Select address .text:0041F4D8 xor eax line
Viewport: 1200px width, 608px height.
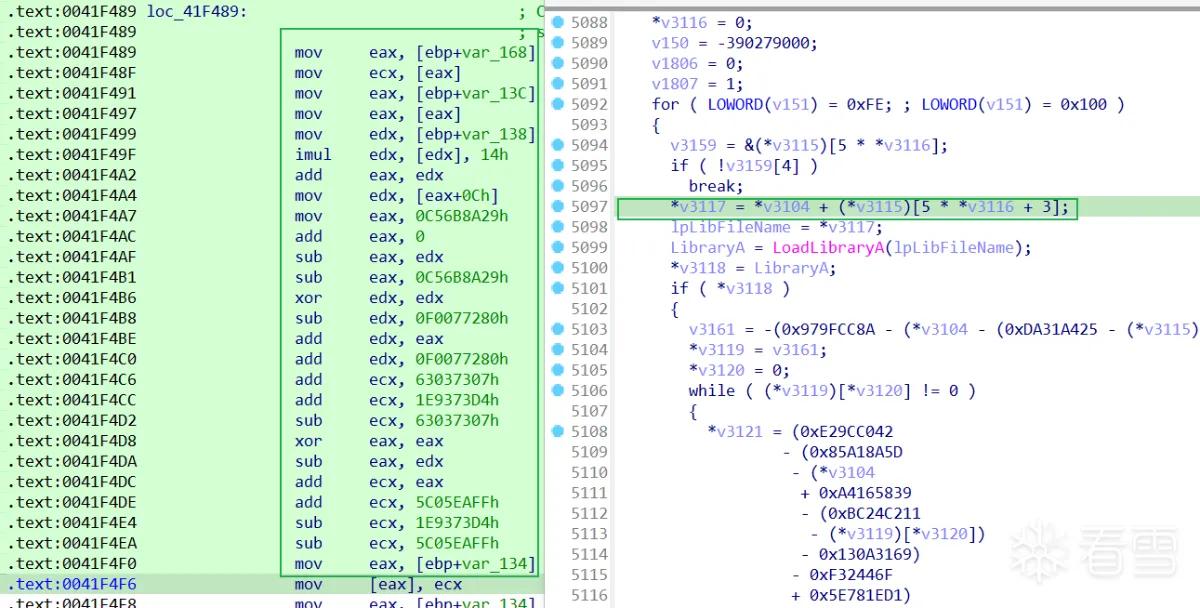[72, 441]
